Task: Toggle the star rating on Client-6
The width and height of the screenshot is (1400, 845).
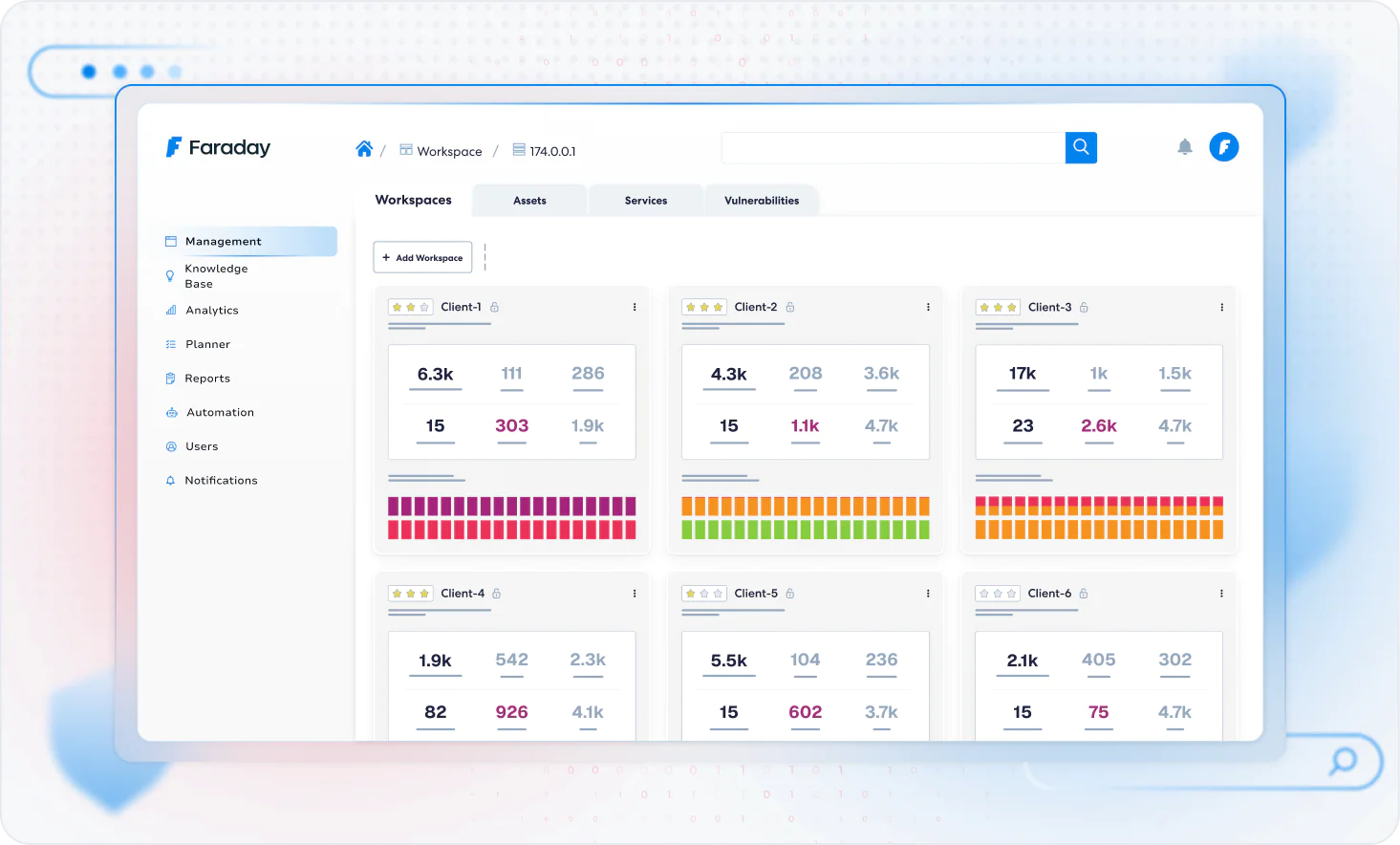Action: 998,594
